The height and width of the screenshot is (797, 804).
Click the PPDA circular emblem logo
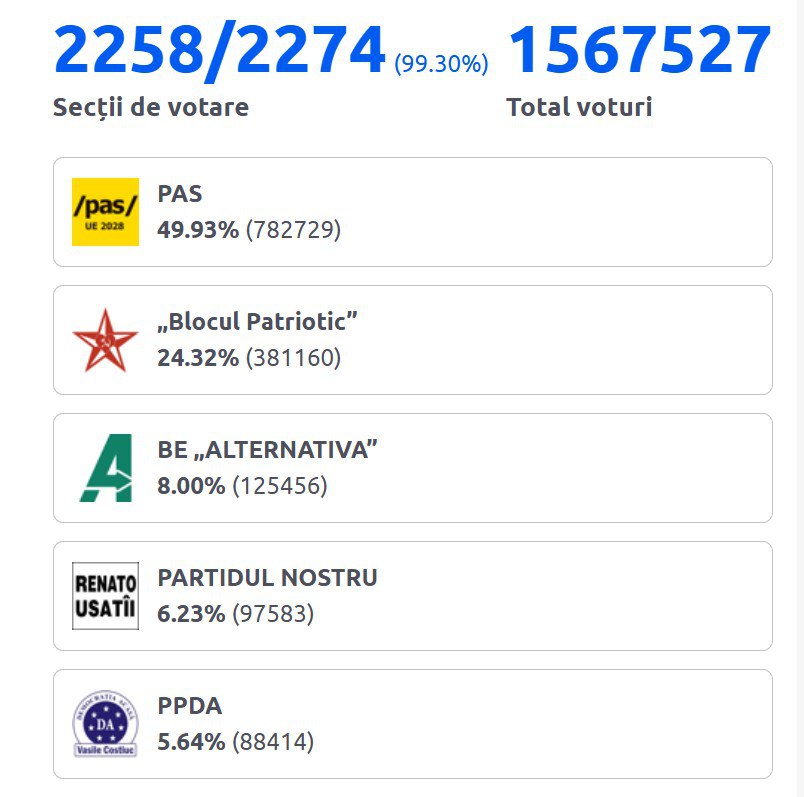tap(105, 724)
